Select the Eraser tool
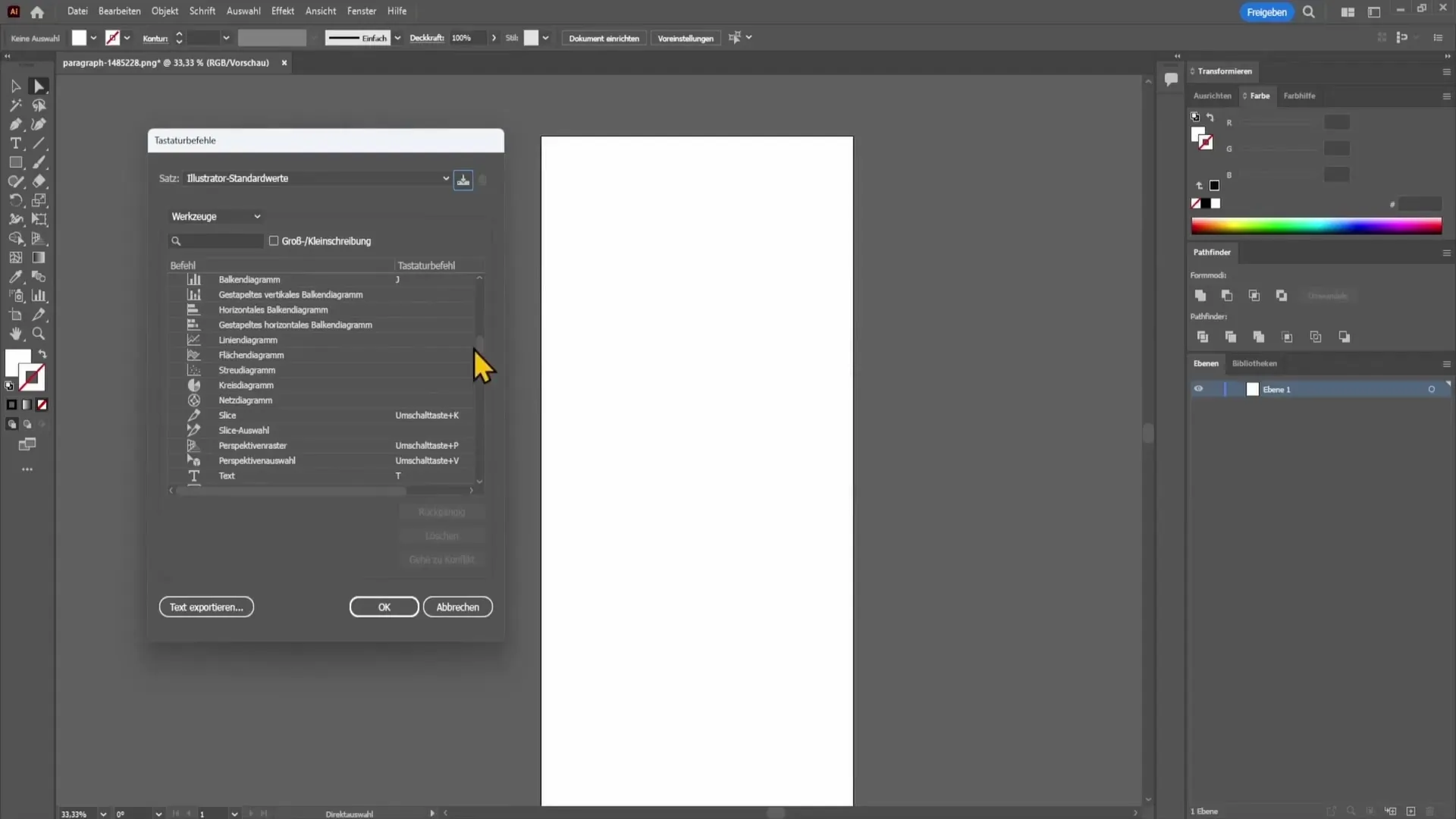The image size is (1456, 819). pos(39,181)
